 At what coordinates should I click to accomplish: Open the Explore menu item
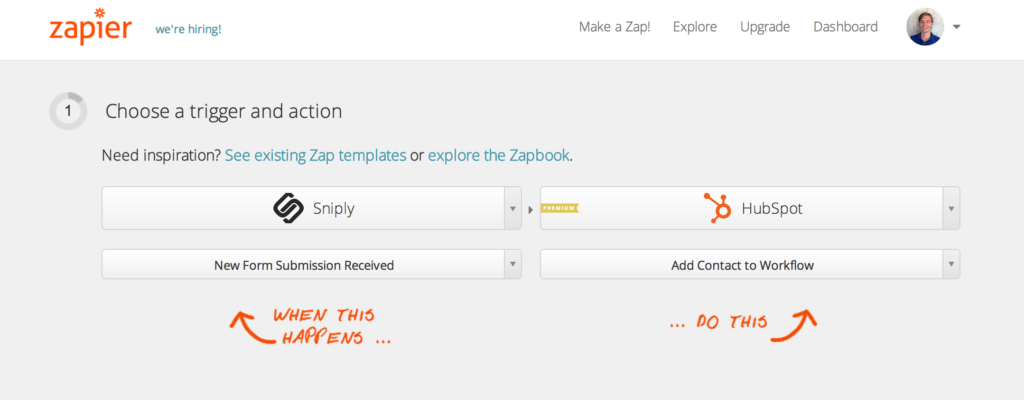click(x=695, y=27)
